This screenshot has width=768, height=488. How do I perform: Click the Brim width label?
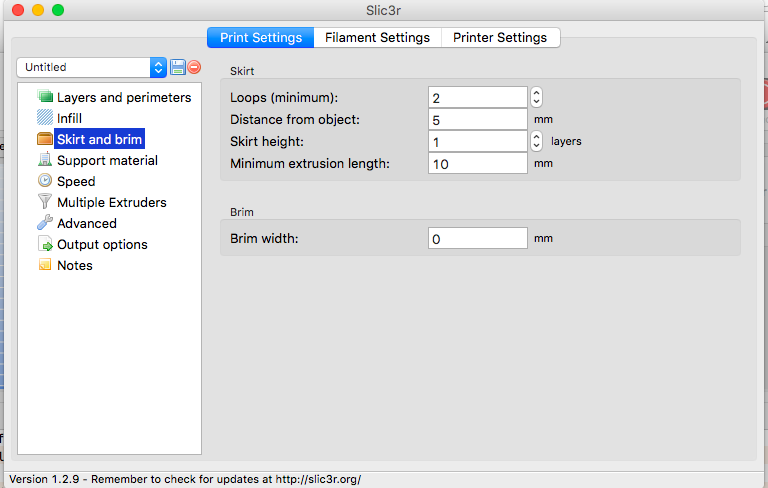264,239
